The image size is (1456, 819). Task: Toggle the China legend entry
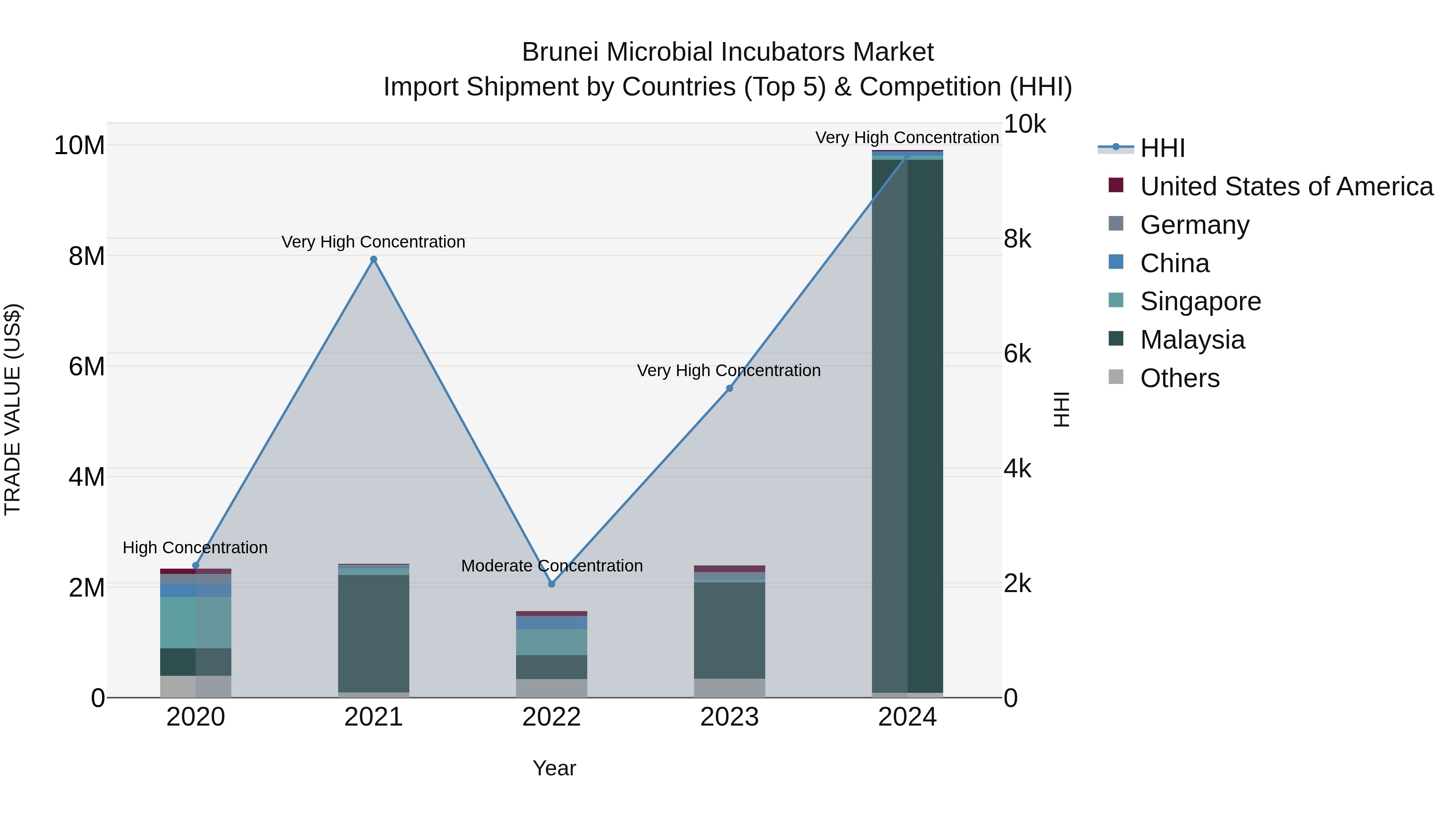click(x=1158, y=263)
